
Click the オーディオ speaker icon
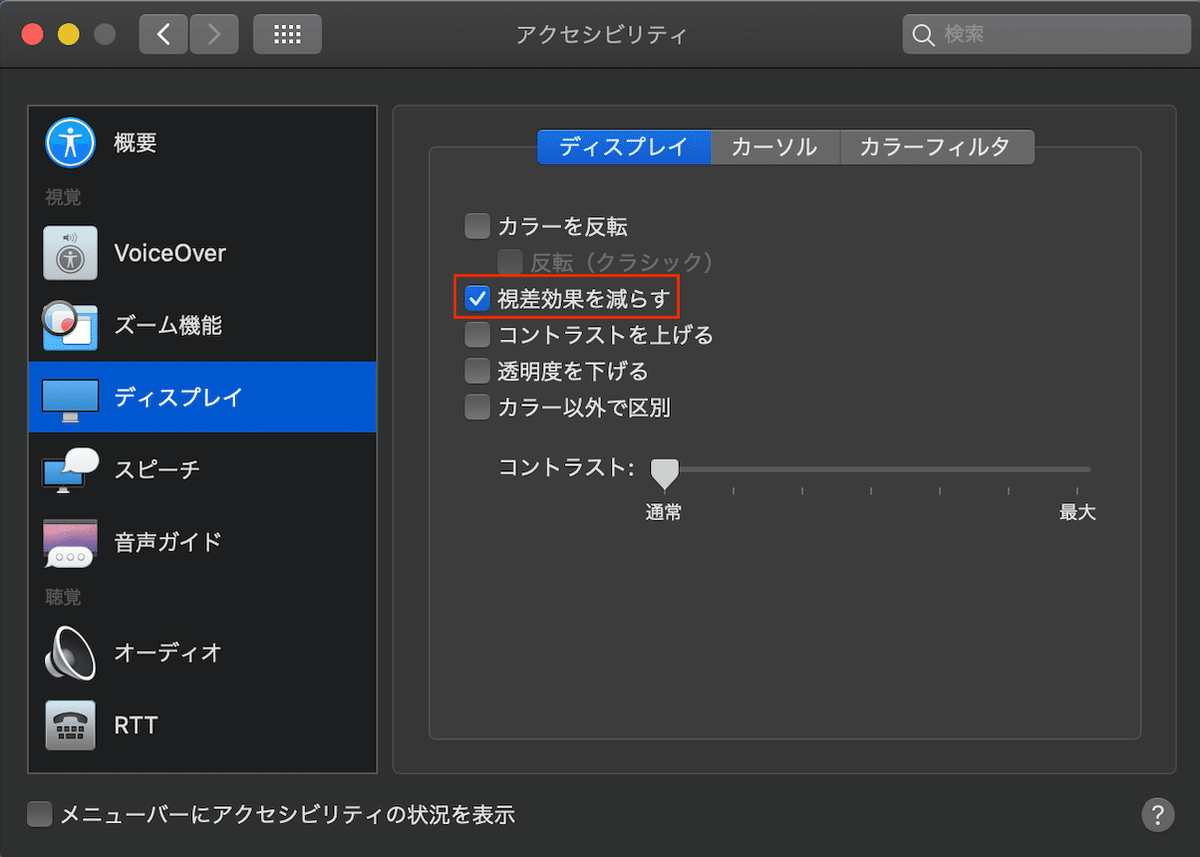tap(68, 652)
